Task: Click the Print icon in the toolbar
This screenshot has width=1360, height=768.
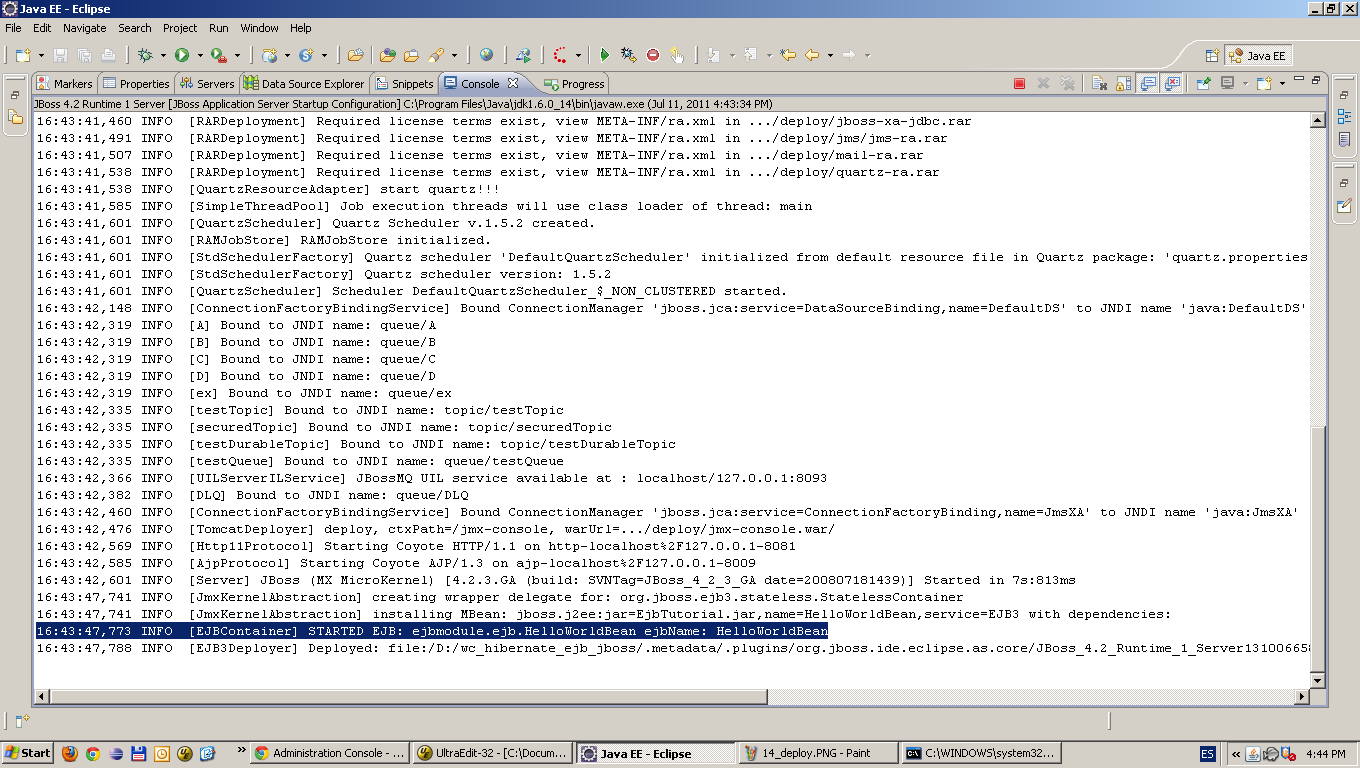Action: (109, 54)
